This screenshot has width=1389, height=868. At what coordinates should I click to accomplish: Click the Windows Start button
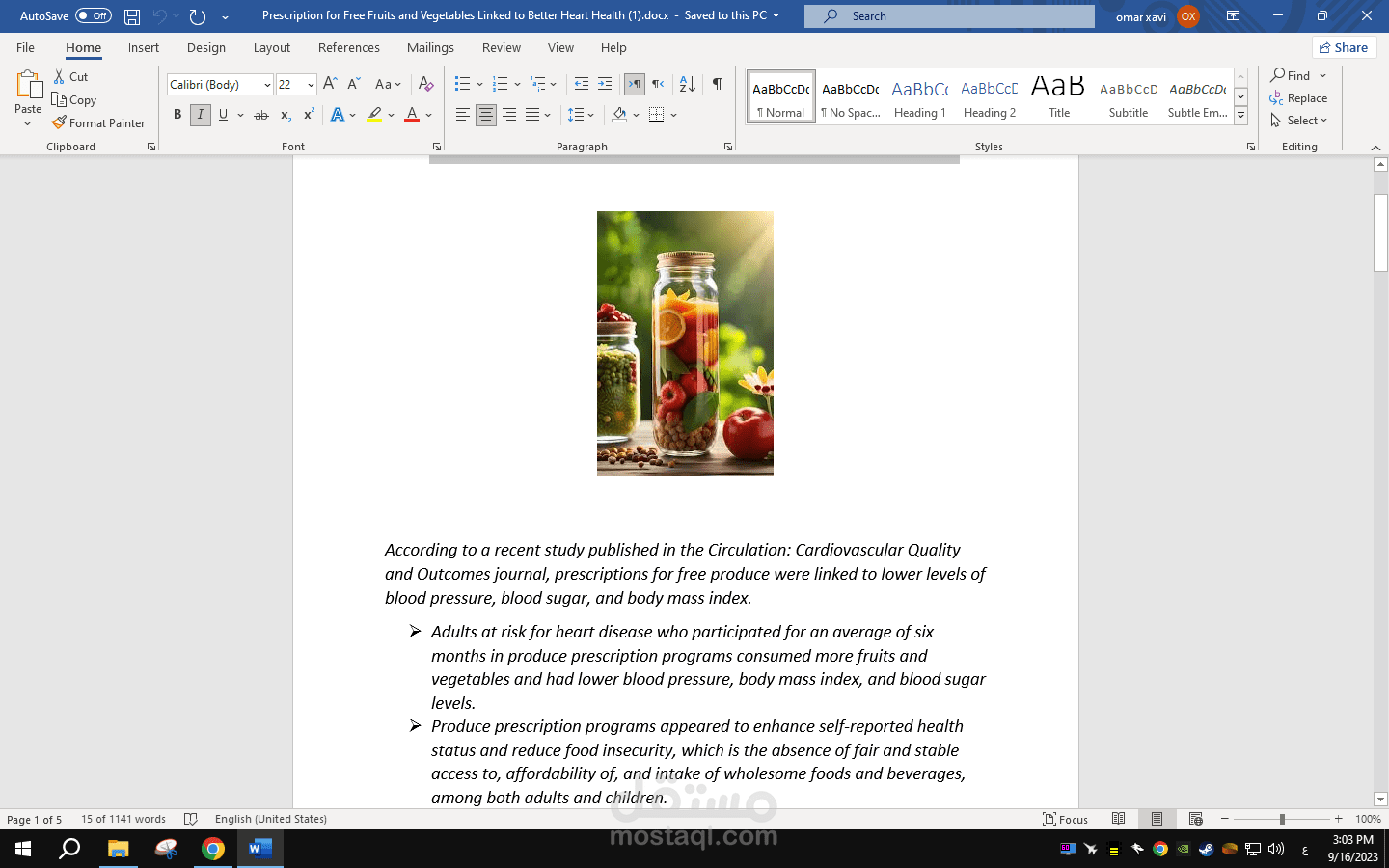[23, 849]
